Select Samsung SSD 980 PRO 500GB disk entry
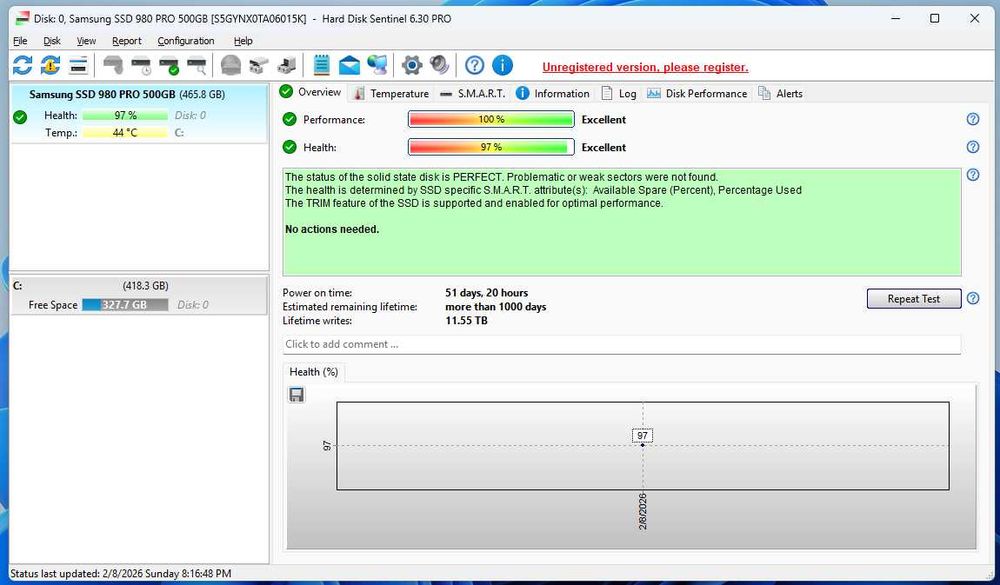Screen dimensions: 1000x585 pos(139,114)
